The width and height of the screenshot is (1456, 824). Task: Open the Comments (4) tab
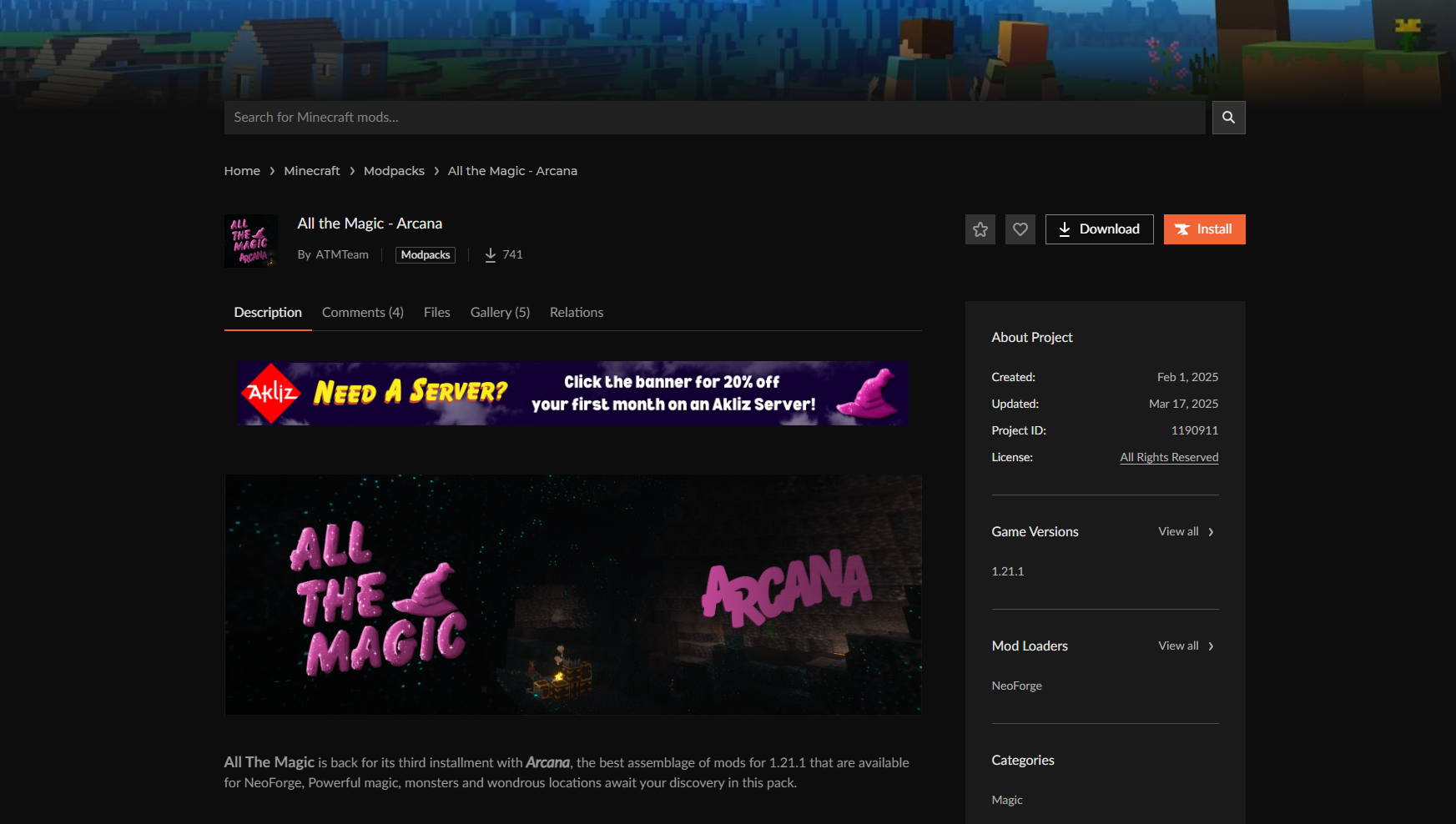[362, 312]
